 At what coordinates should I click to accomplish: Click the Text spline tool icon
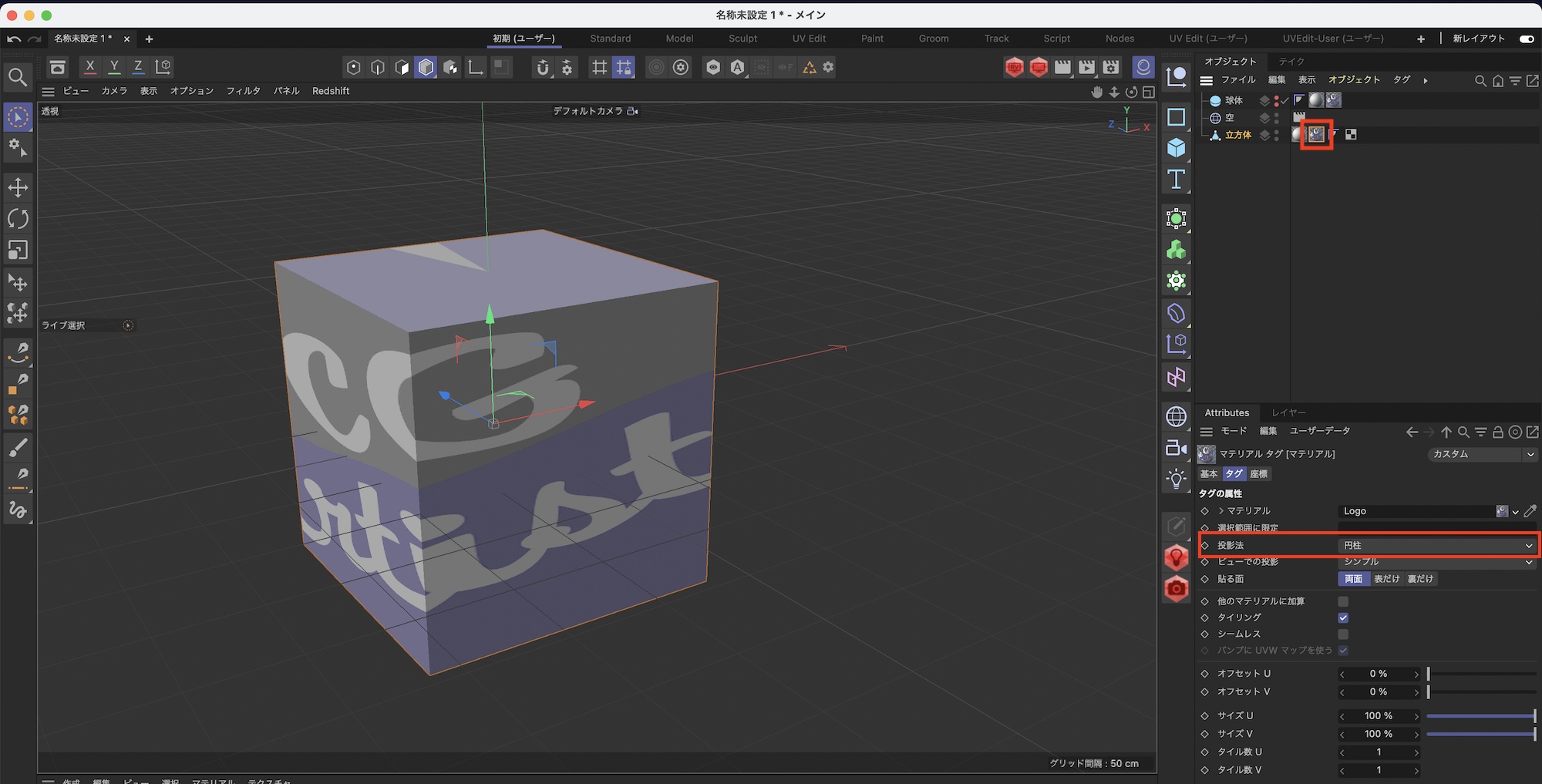1176,179
